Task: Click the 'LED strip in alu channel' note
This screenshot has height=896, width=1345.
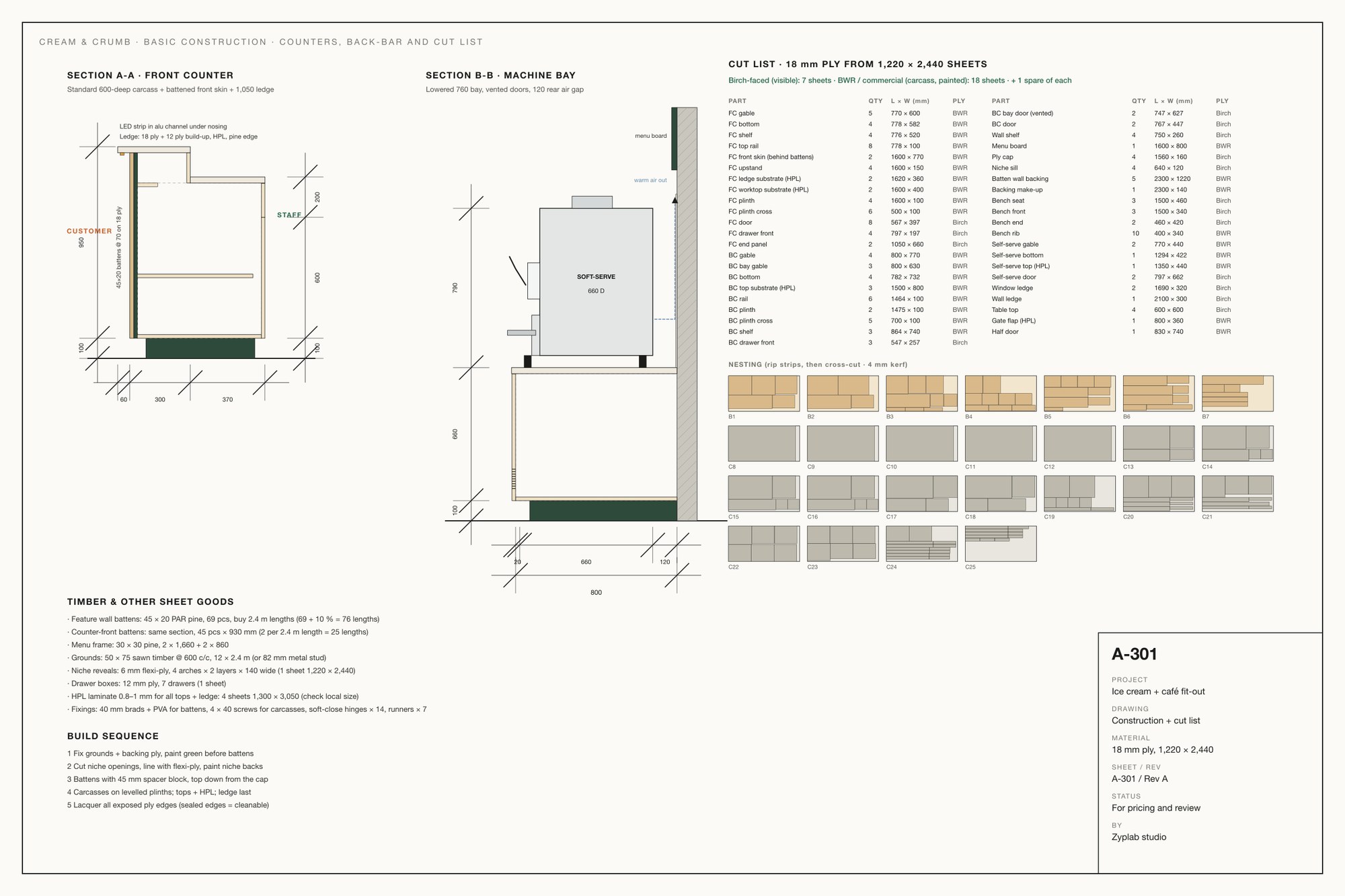Action: [174, 126]
